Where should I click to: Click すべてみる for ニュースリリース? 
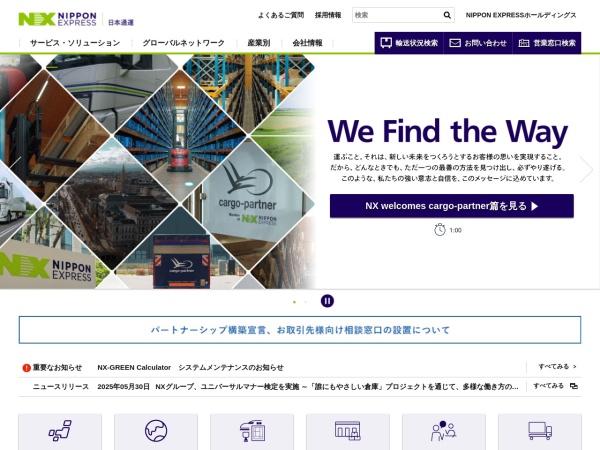(x=555, y=386)
